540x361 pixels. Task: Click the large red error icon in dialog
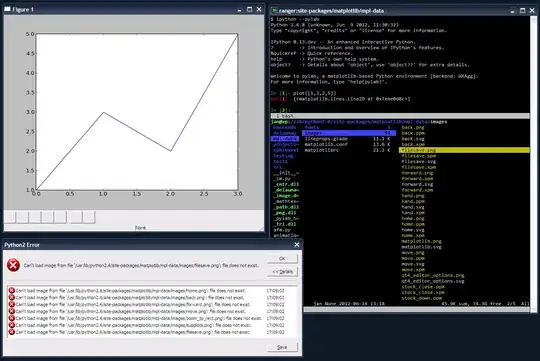(x=13, y=265)
